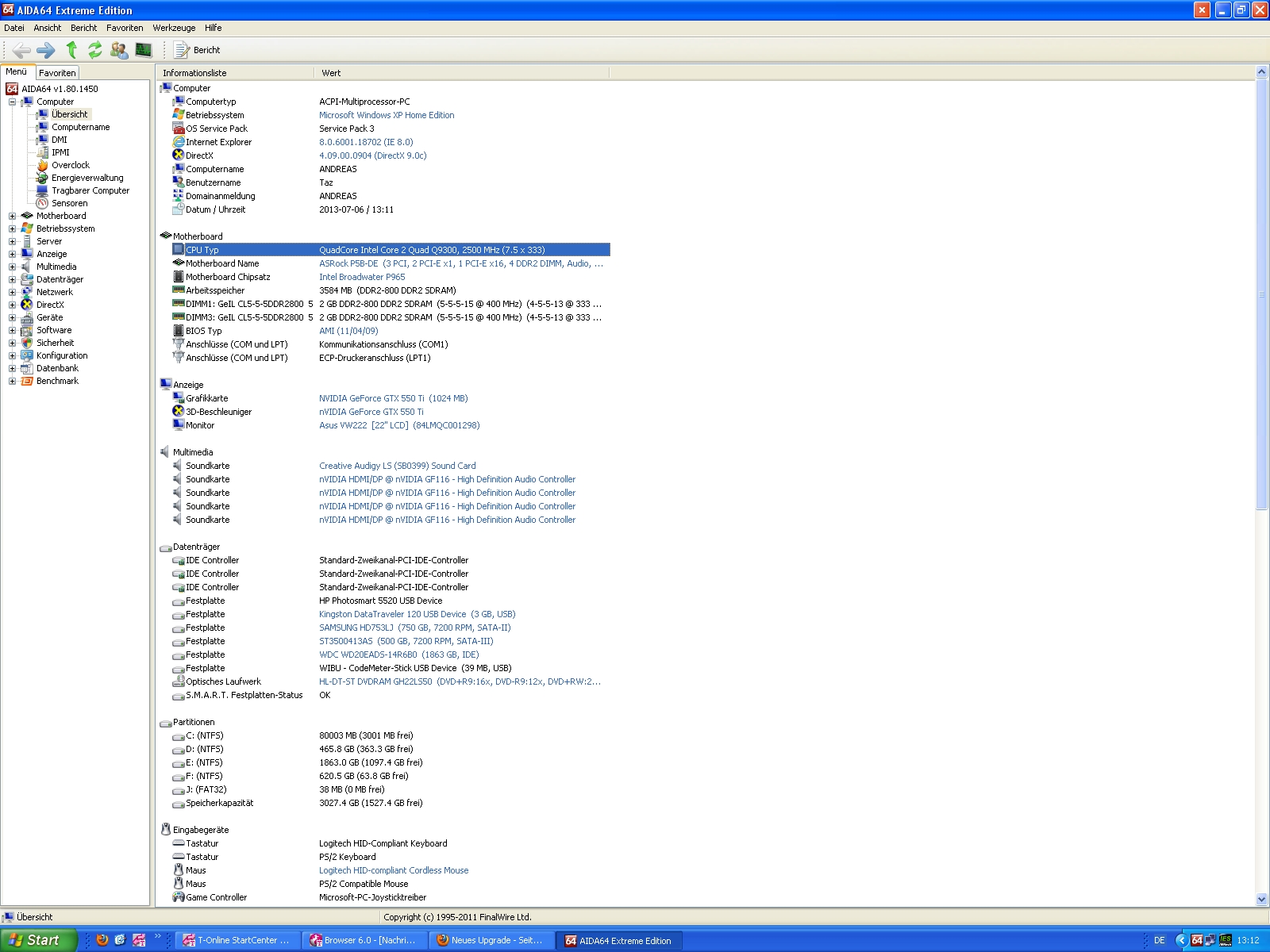
Task: Click the scroll down arrow of the list
Action: coord(1262,899)
